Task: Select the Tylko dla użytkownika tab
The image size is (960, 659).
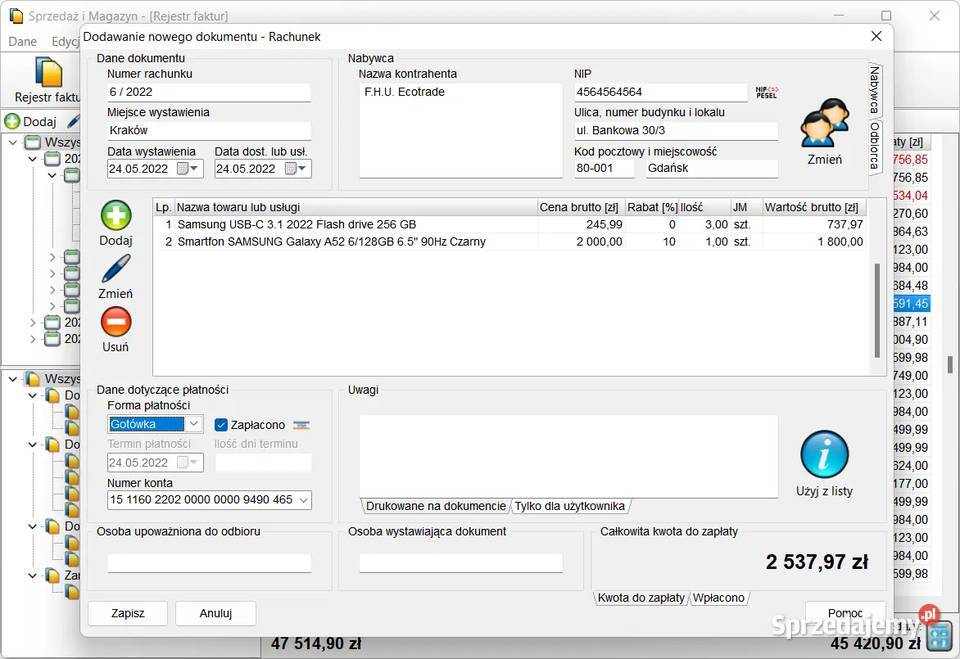Action: click(572, 506)
